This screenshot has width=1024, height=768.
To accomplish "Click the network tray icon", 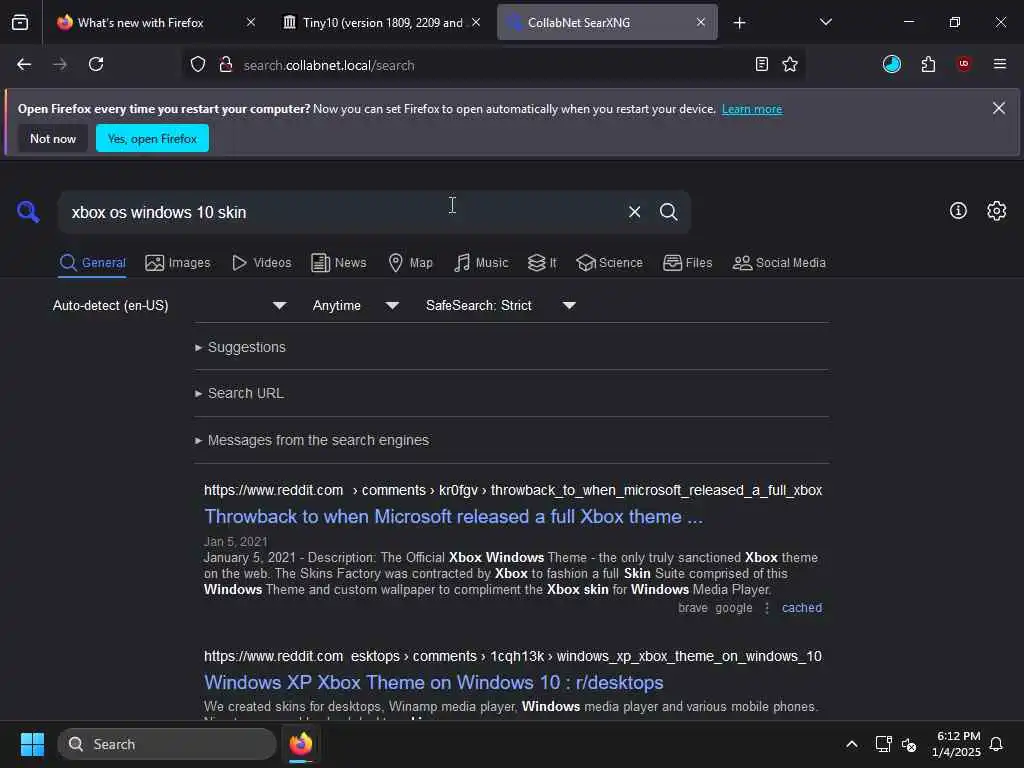I will 883,744.
